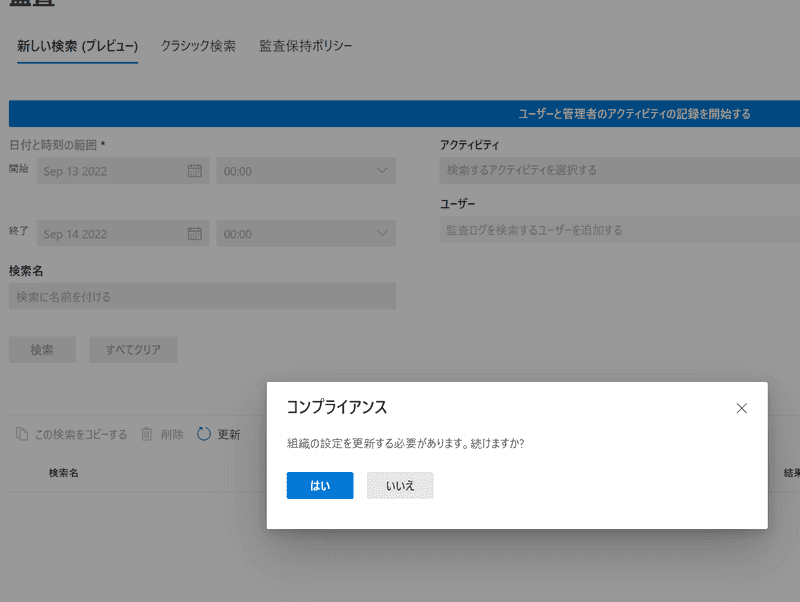Open the 監査保持ポリシー tab
Viewport: 800px width, 602px height.
click(x=305, y=46)
